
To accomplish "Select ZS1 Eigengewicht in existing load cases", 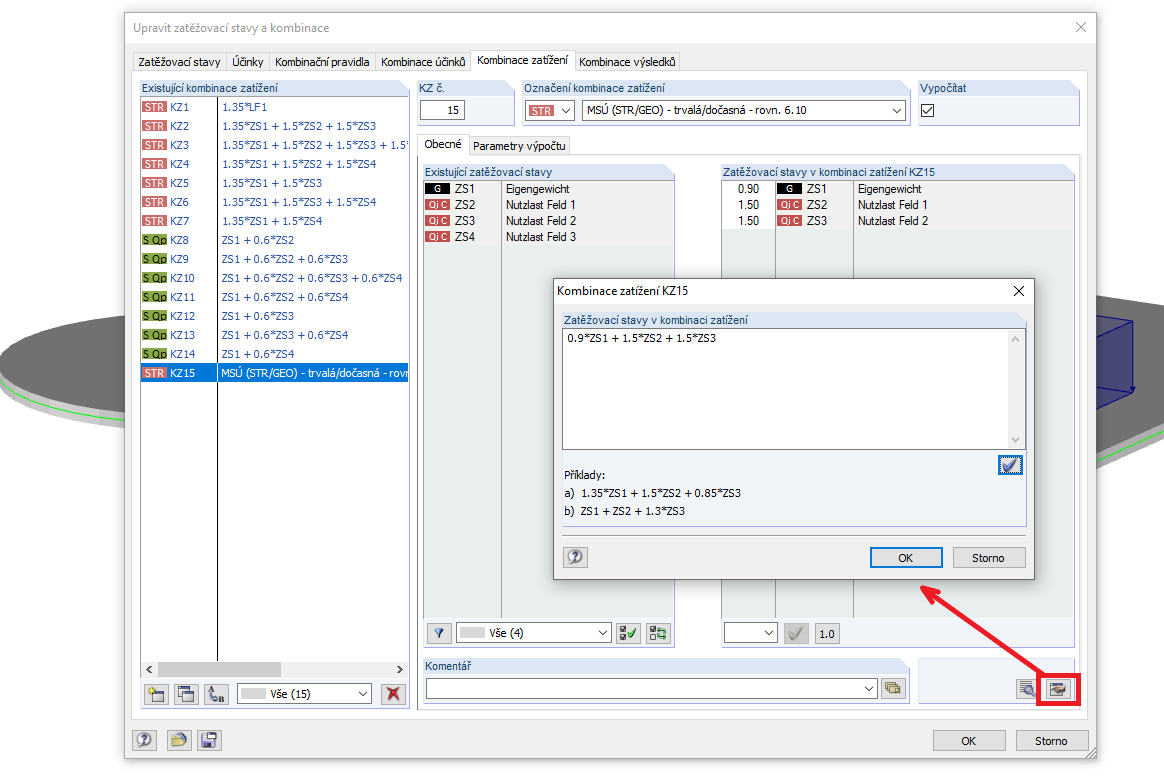I will (548, 189).
